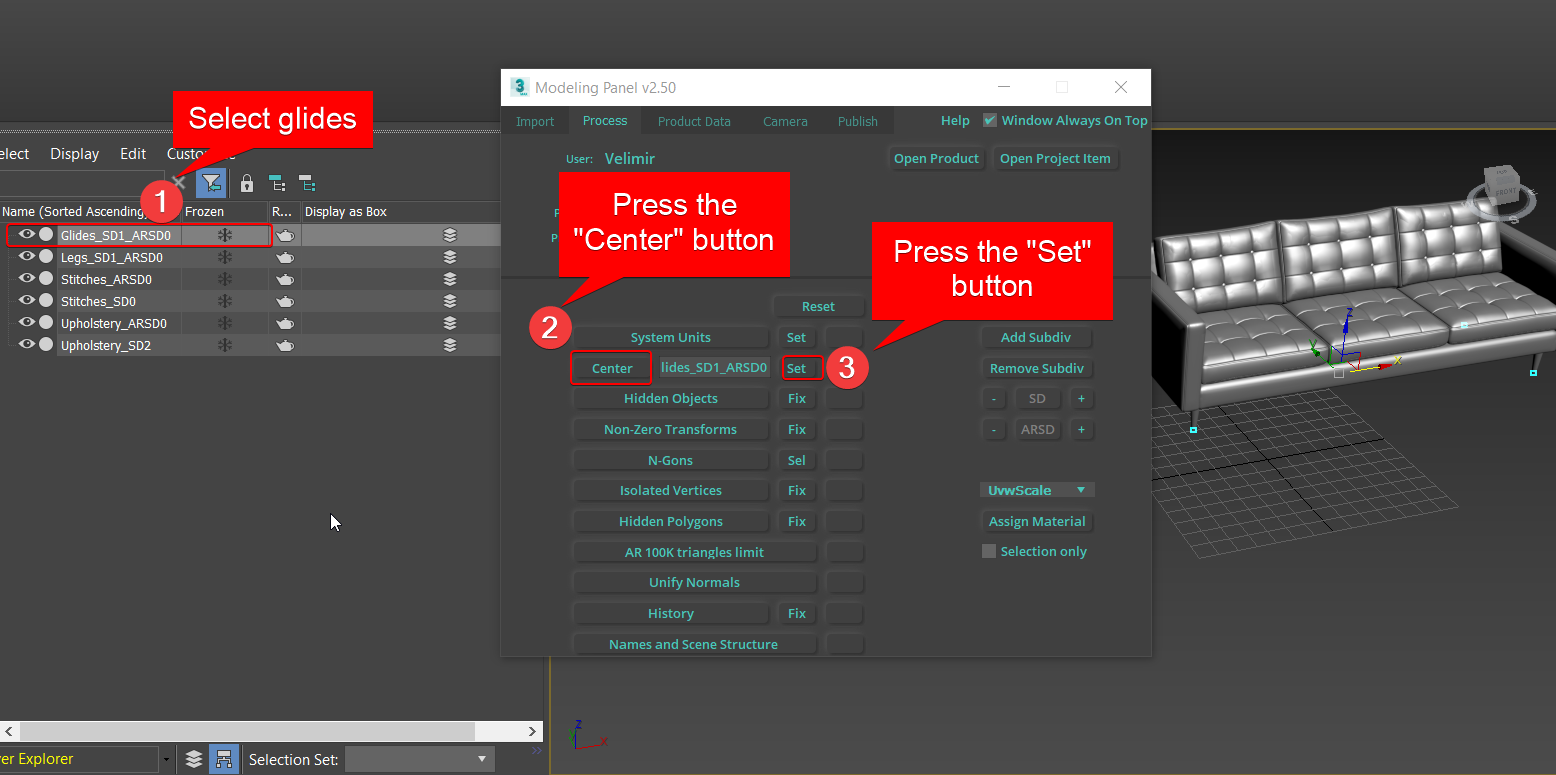Image resolution: width=1556 pixels, height=775 pixels.
Task: Hide Glides_SD1_ARSD0 using its eye icon
Action: 27,235
